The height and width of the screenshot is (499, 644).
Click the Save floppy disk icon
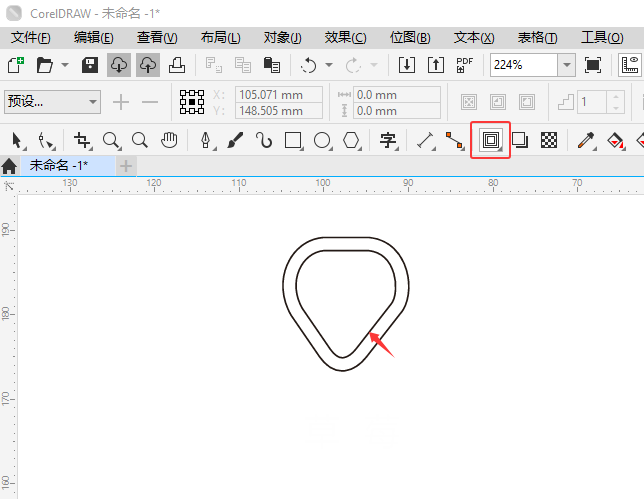[90, 65]
